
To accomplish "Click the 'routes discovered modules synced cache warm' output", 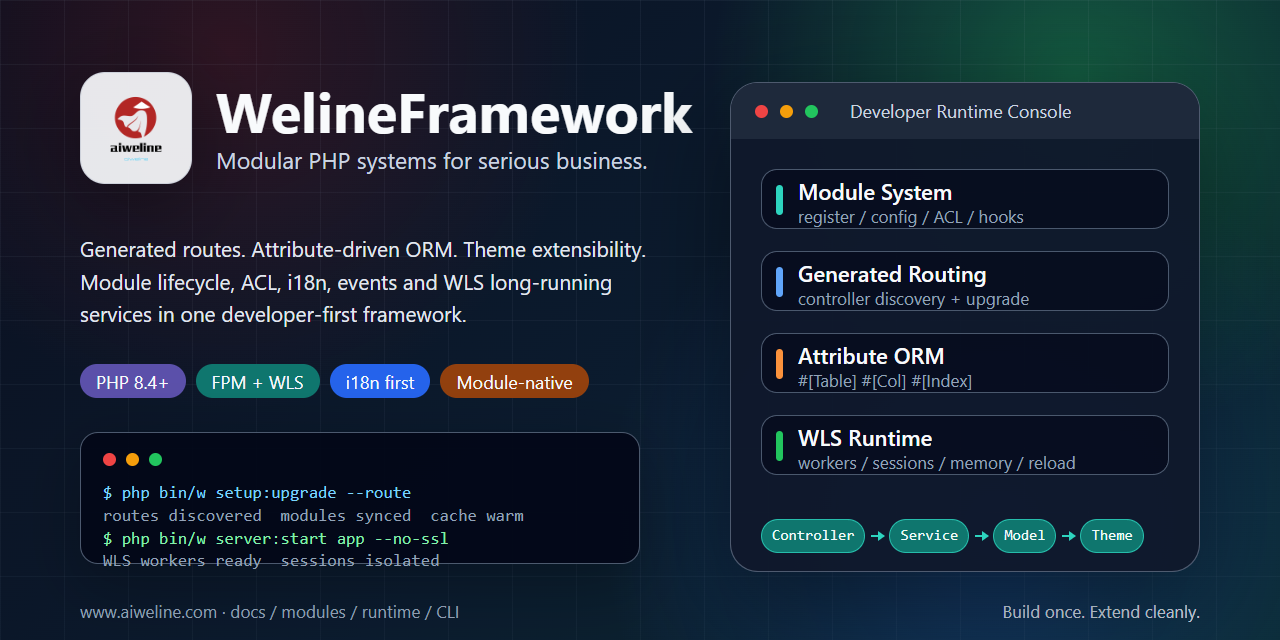I will (313, 516).
